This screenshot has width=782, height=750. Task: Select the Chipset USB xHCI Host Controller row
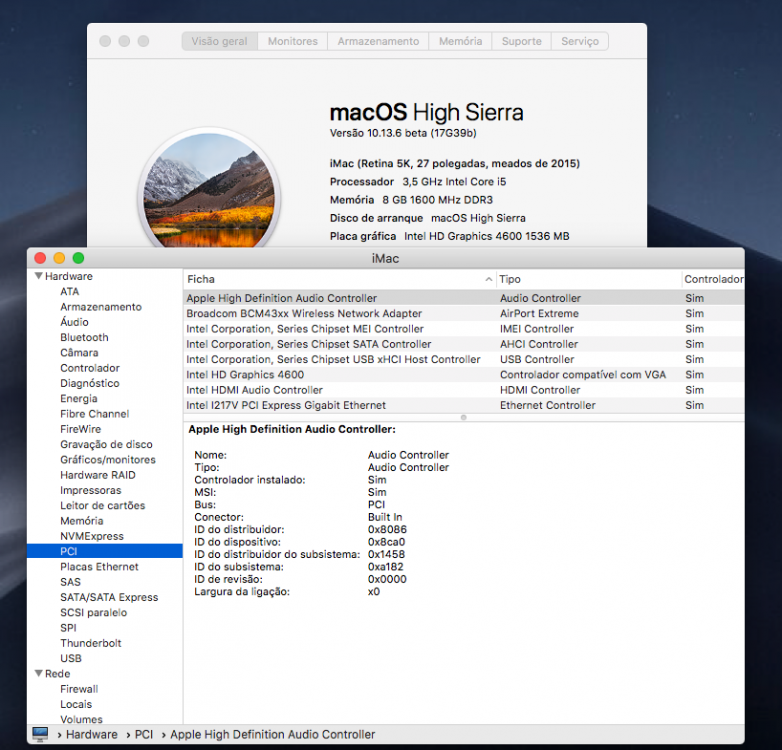click(x=464, y=359)
